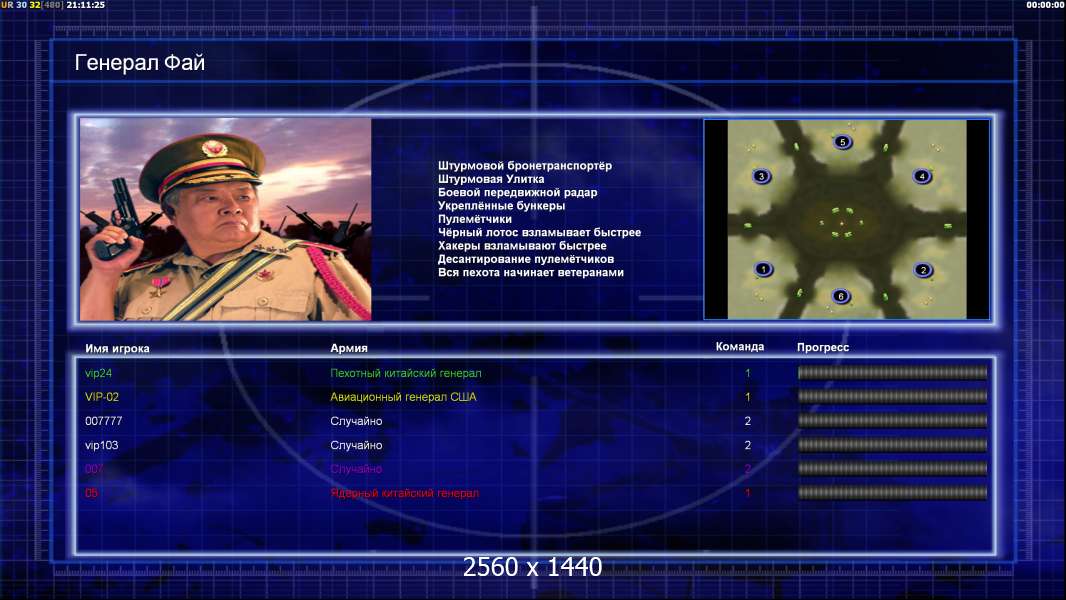Viewport: 1066px width, 600px height.
Task: Click the 'Генерал Фай' title
Action: click(x=139, y=63)
